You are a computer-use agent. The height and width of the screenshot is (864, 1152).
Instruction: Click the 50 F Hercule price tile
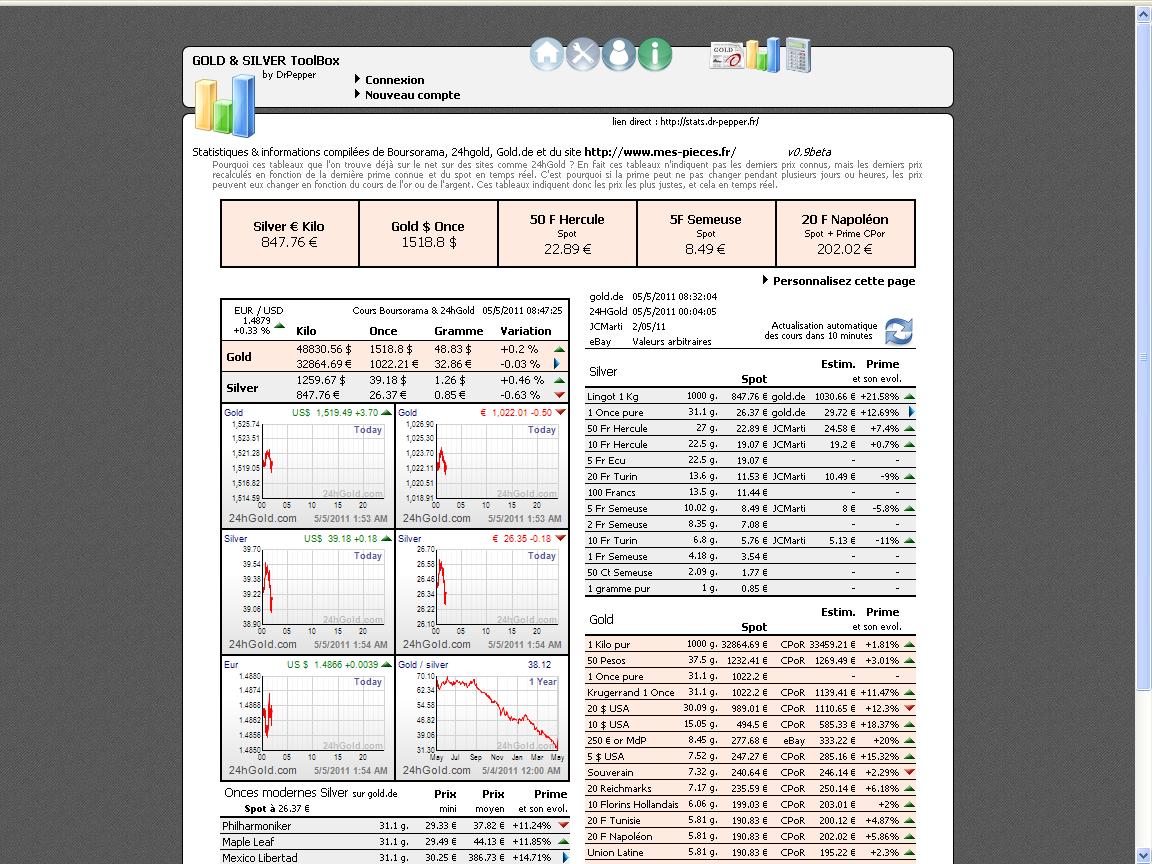567,234
